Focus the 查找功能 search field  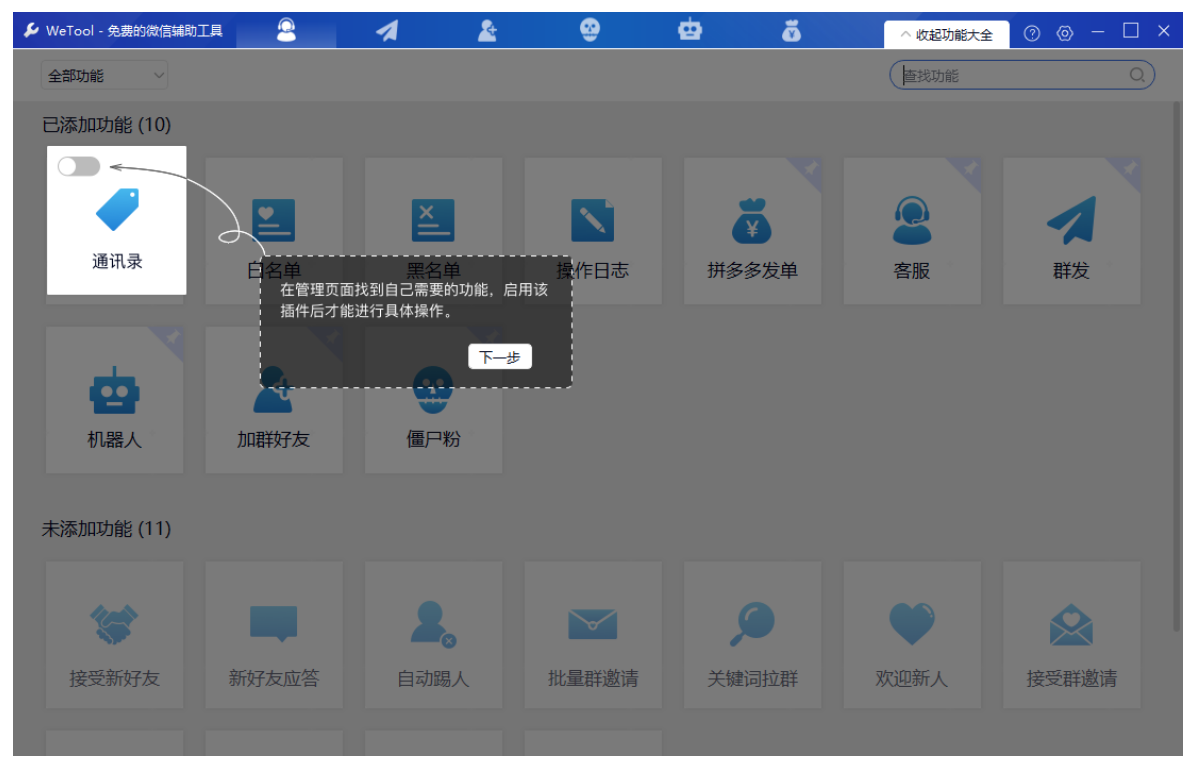(x=1022, y=75)
